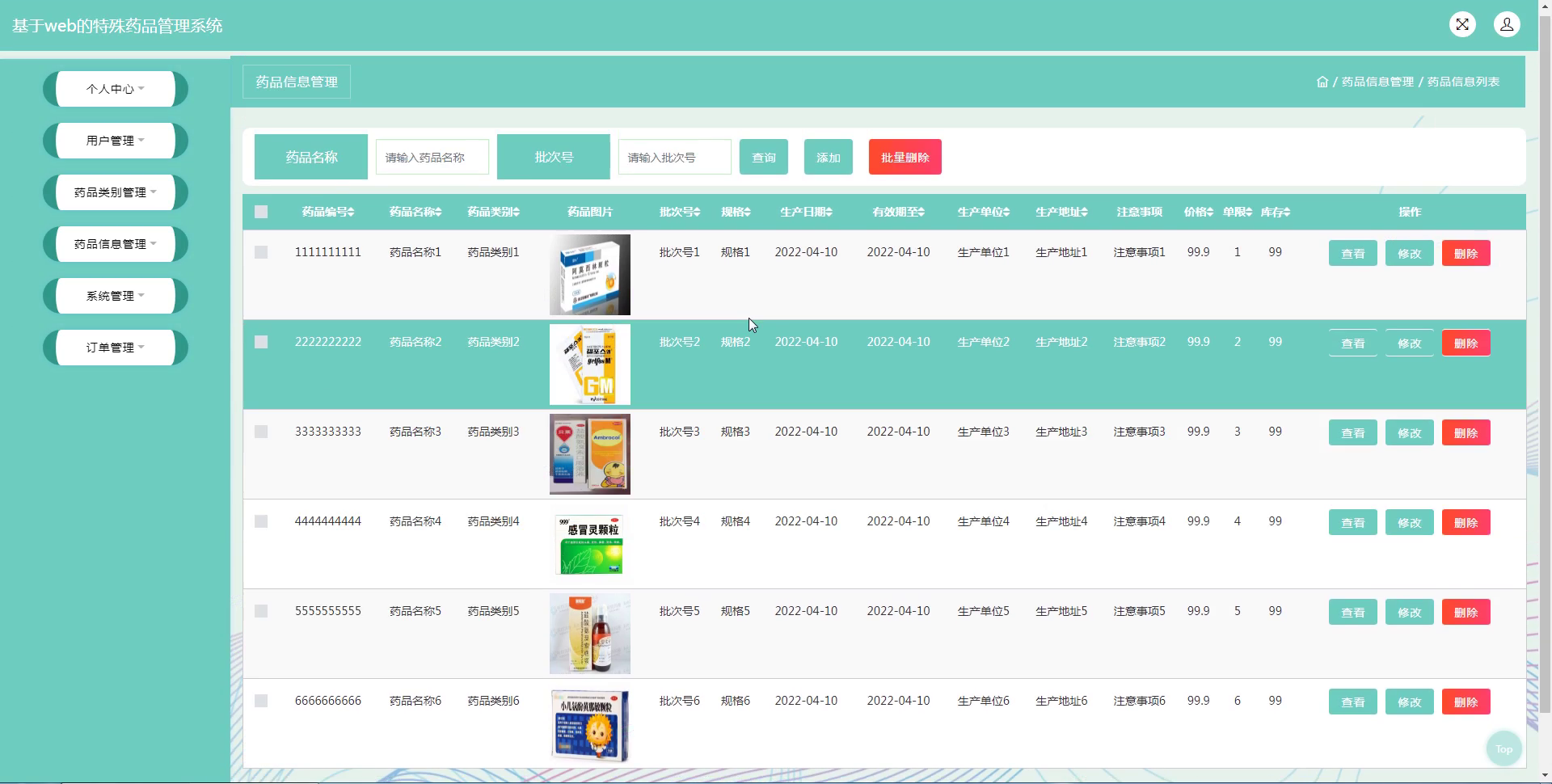
Task: Sort by 单限 column arrows
Action: 1249,212
